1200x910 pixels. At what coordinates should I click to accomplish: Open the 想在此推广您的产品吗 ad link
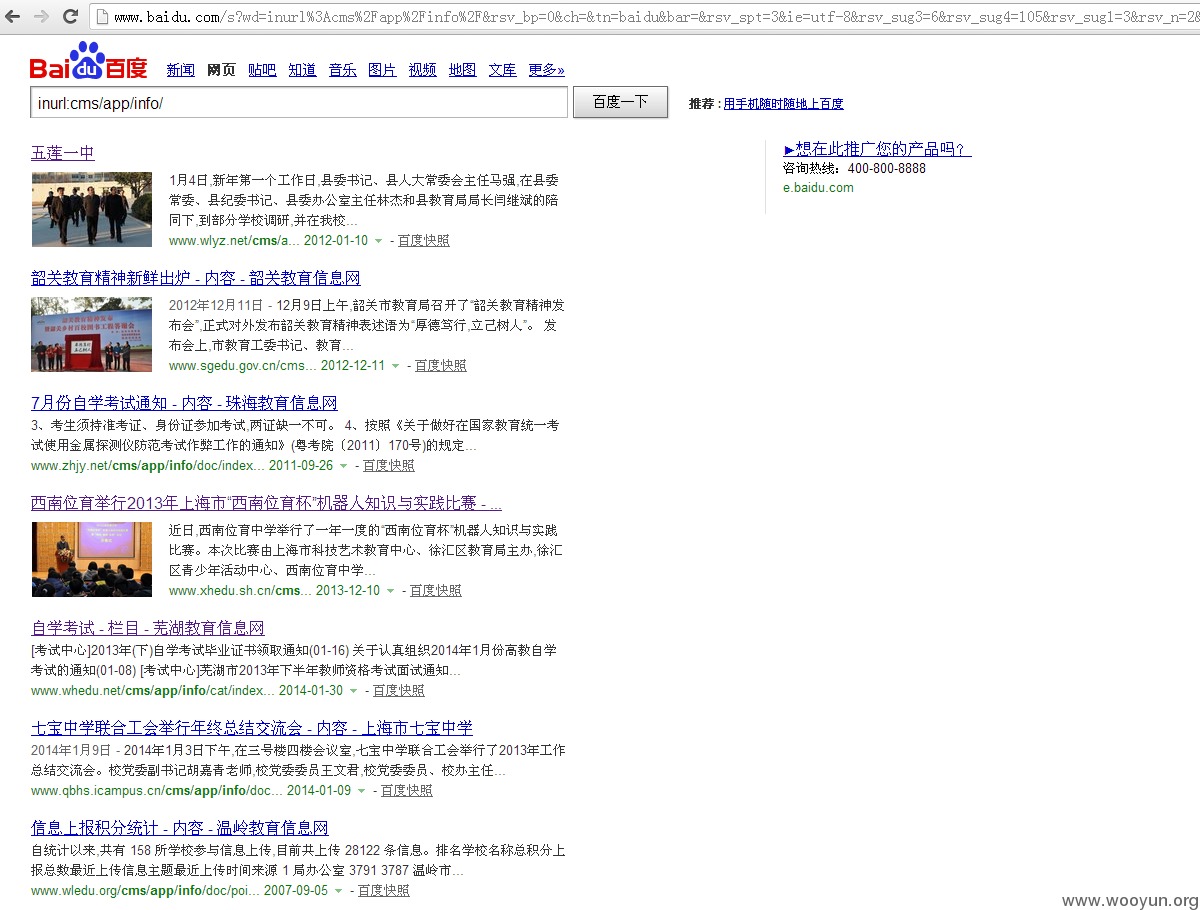(877, 149)
